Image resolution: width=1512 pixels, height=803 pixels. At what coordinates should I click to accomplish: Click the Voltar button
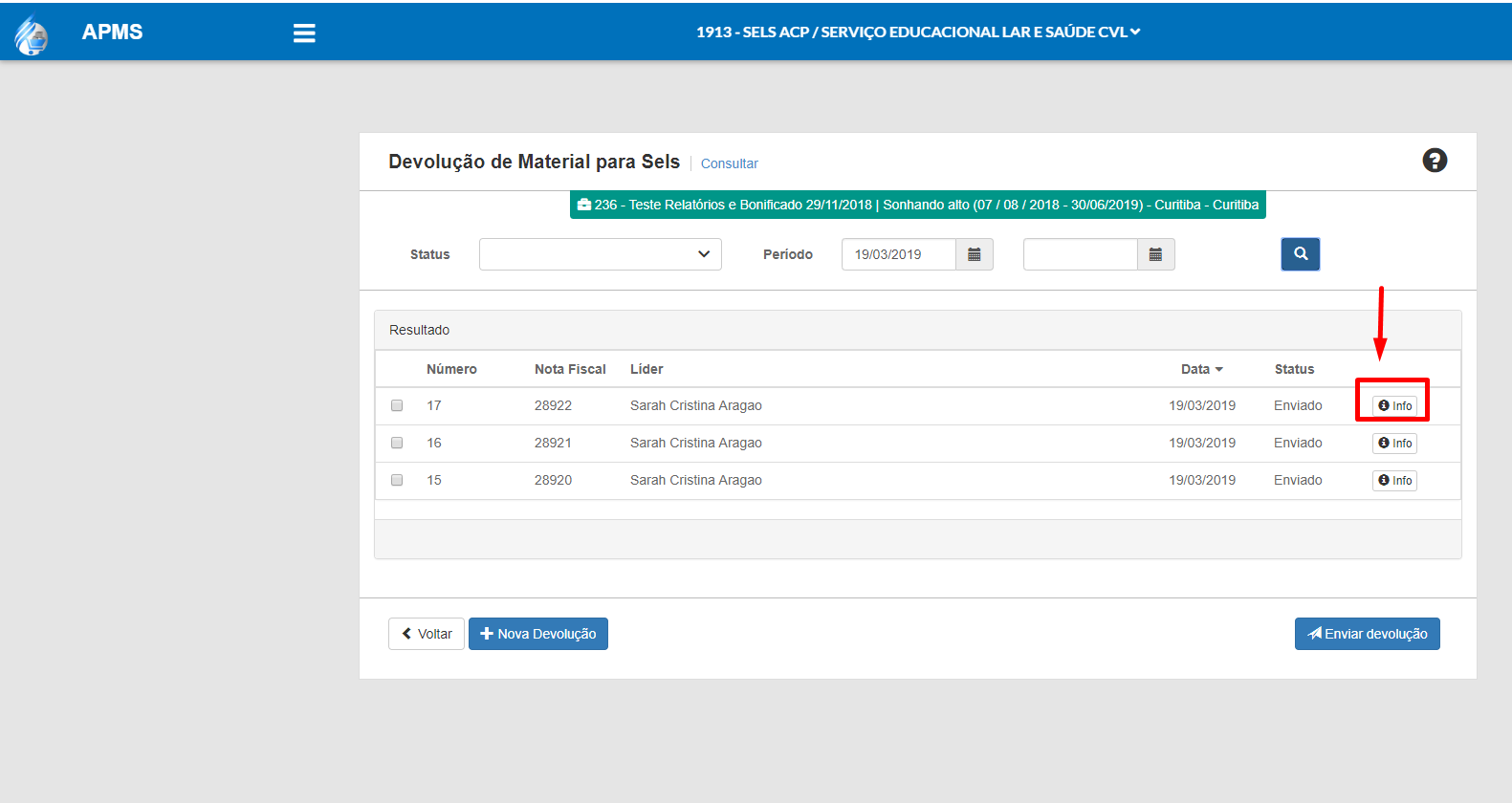(x=427, y=634)
